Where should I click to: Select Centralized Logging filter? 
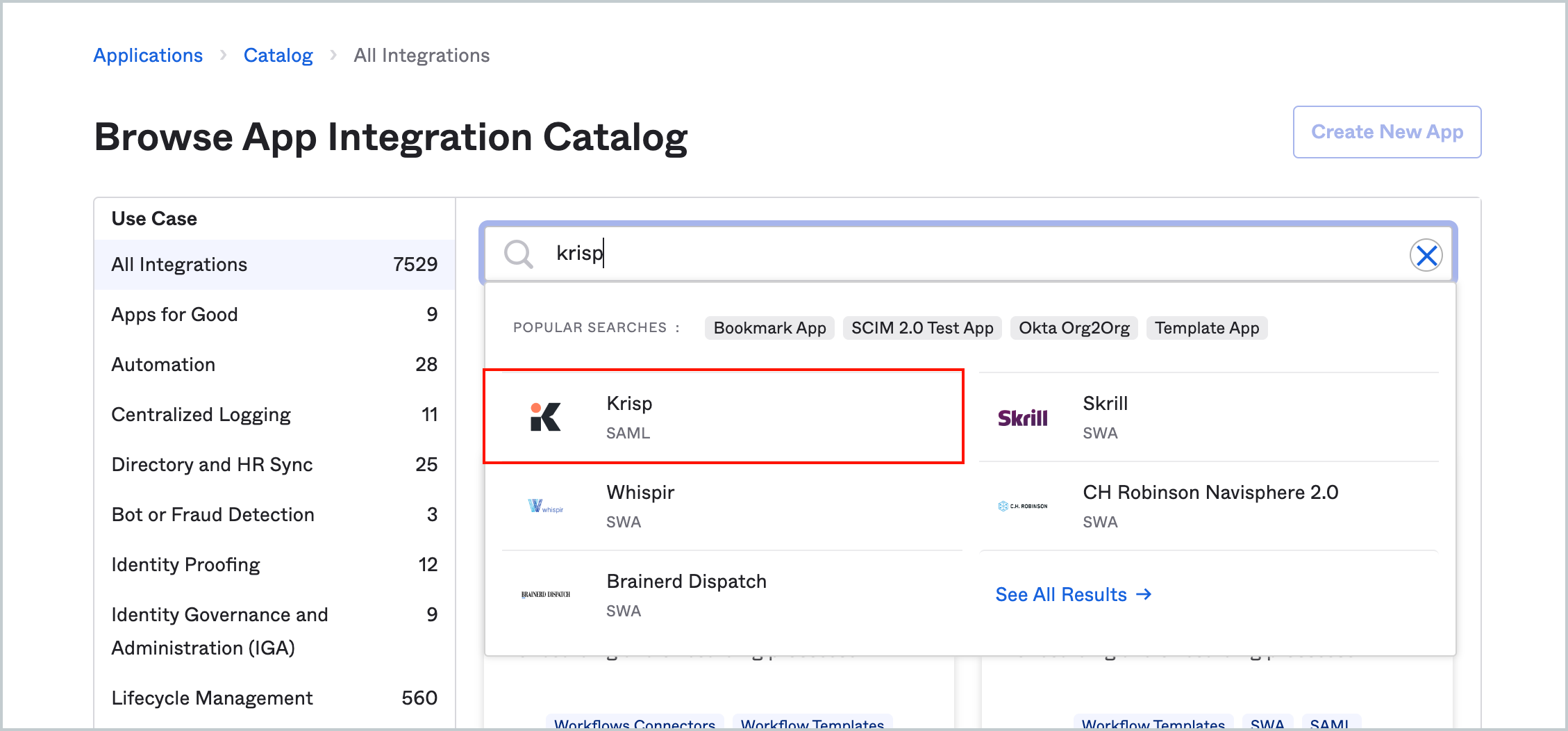coord(275,415)
